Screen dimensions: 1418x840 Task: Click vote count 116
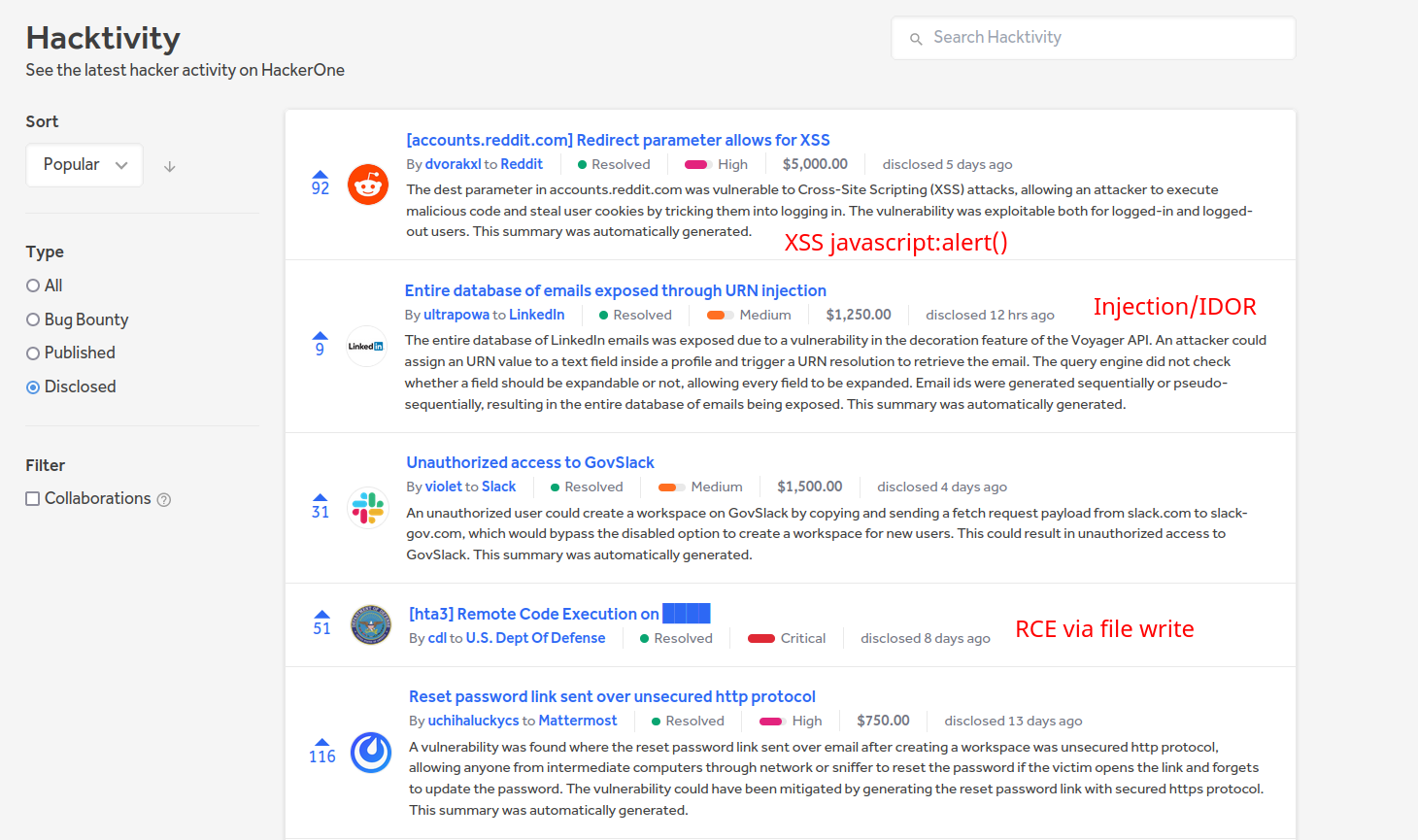(322, 757)
